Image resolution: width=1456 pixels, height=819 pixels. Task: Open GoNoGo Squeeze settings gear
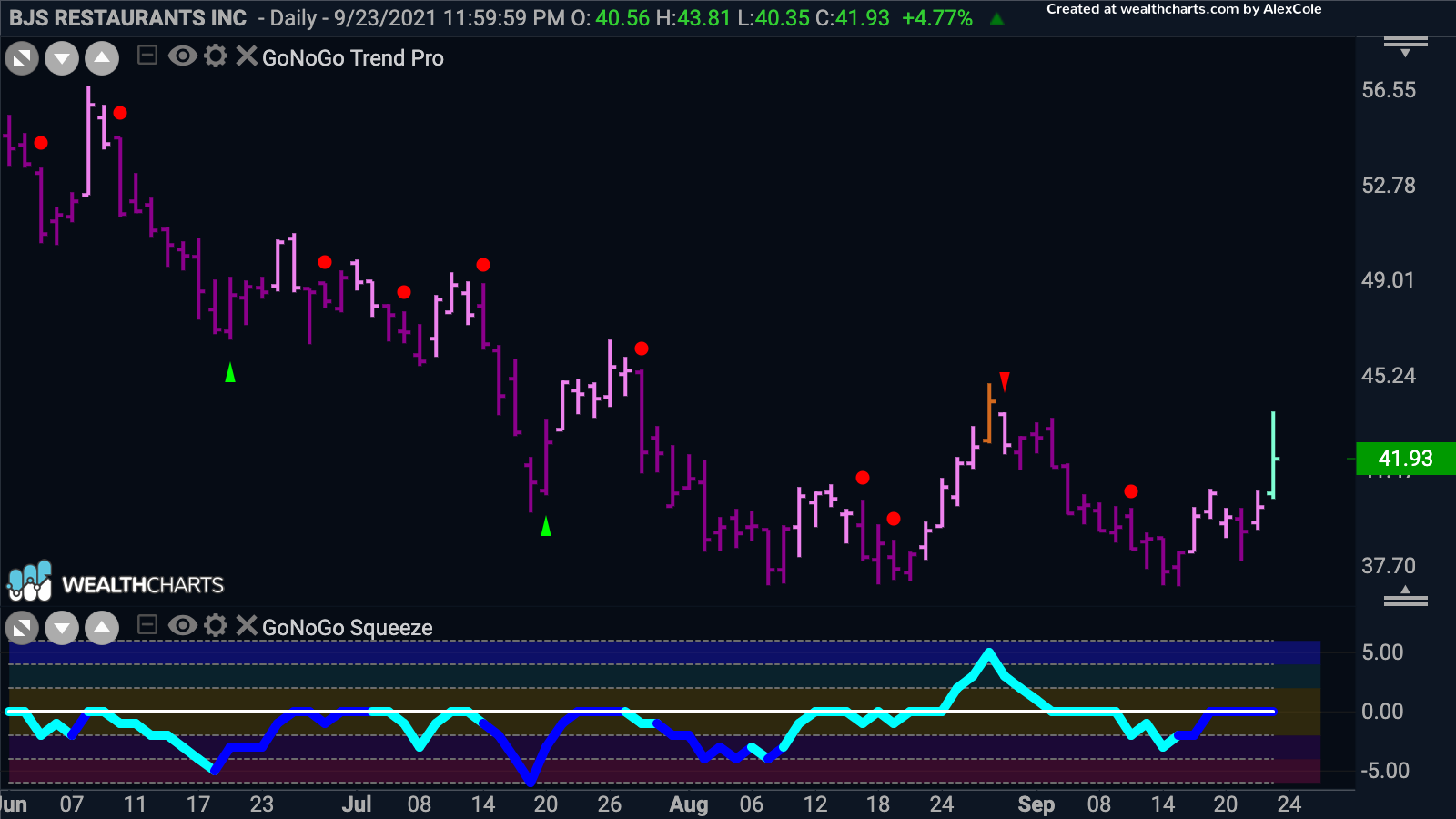[216, 625]
